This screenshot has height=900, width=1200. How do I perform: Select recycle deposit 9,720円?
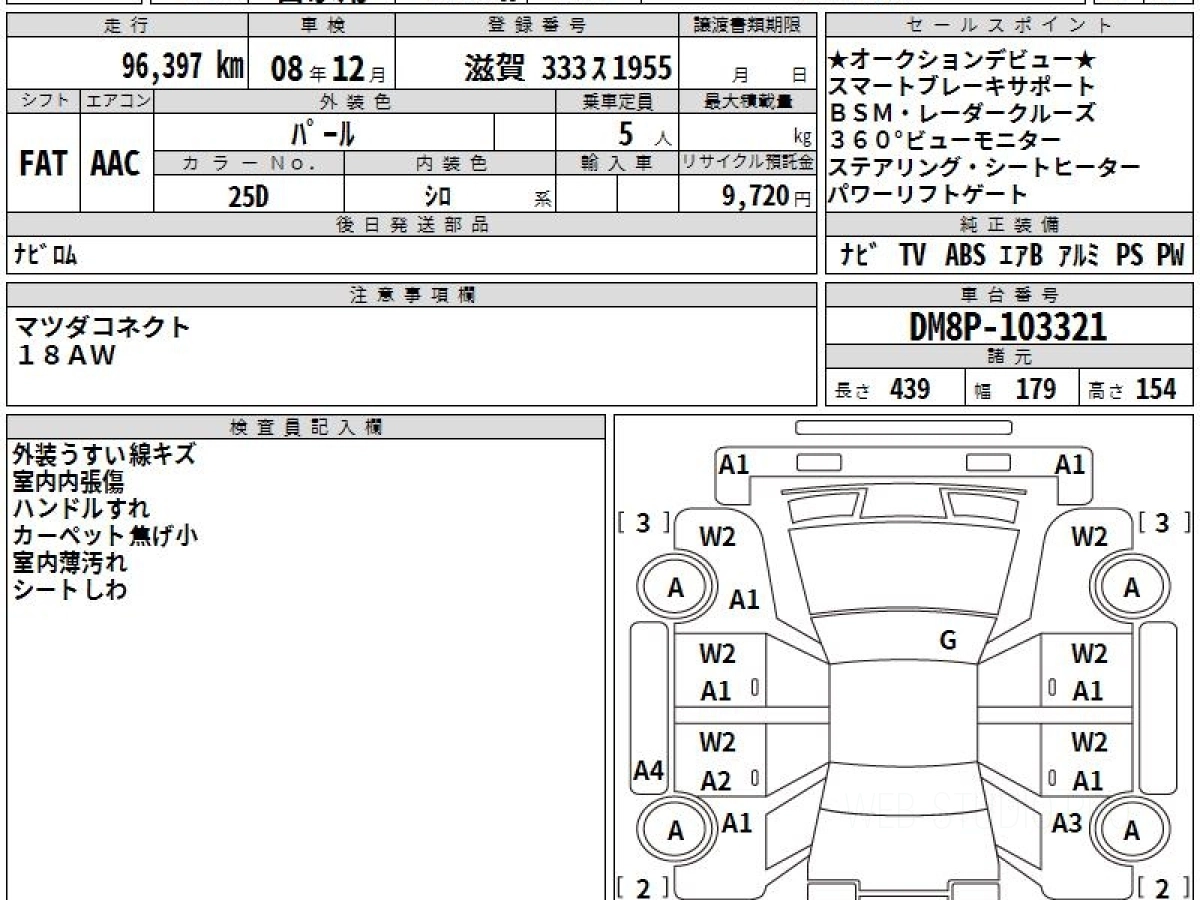tap(767, 196)
